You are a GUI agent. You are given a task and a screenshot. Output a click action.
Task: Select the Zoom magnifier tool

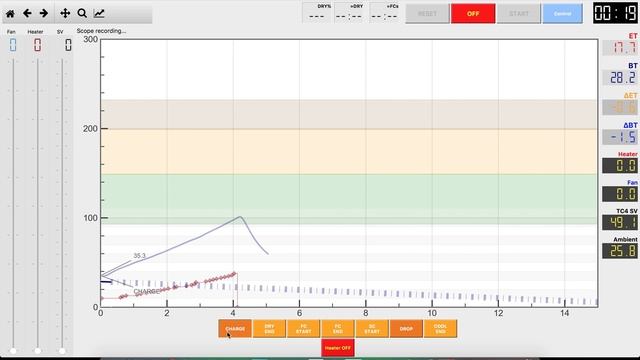[x=82, y=13]
